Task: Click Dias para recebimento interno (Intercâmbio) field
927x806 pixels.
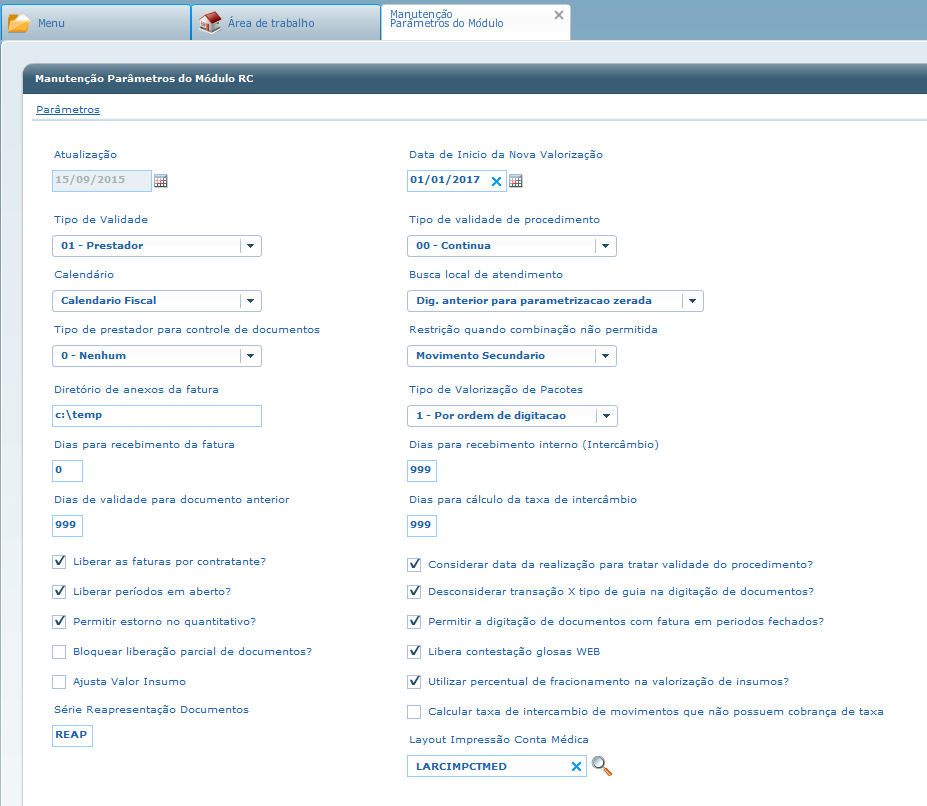Action: tap(422, 471)
